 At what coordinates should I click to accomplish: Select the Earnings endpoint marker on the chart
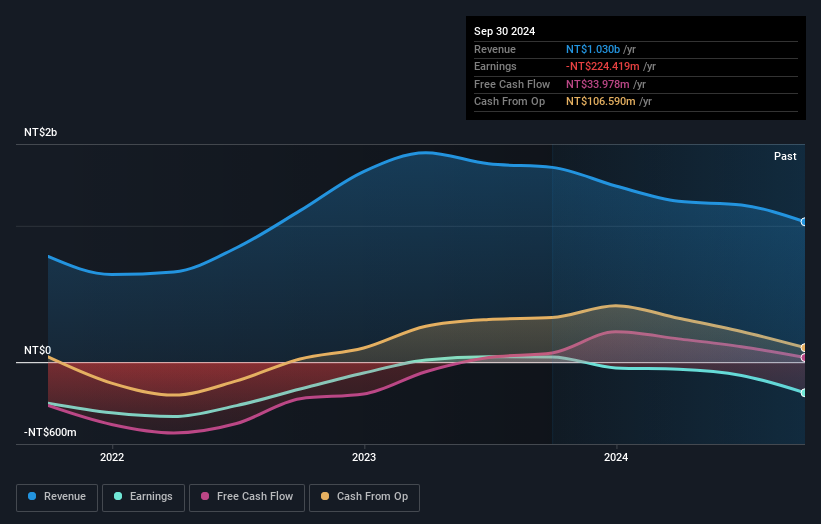804,393
